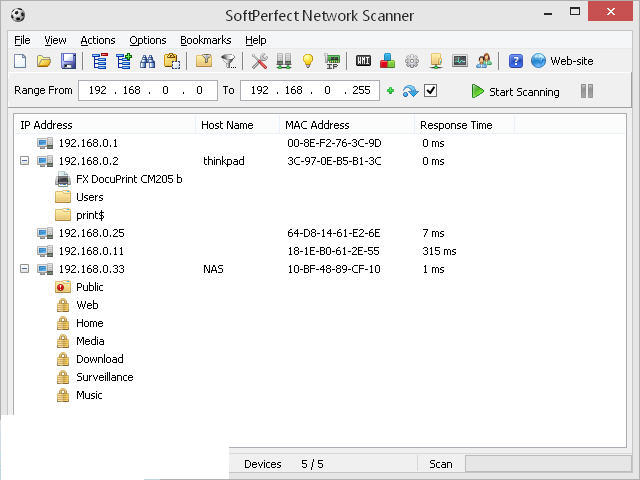Image resolution: width=640 pixels, height=480 pixels.
Task: Collapse the 192.168.0.33 NAS node
Action: [25, 269]
